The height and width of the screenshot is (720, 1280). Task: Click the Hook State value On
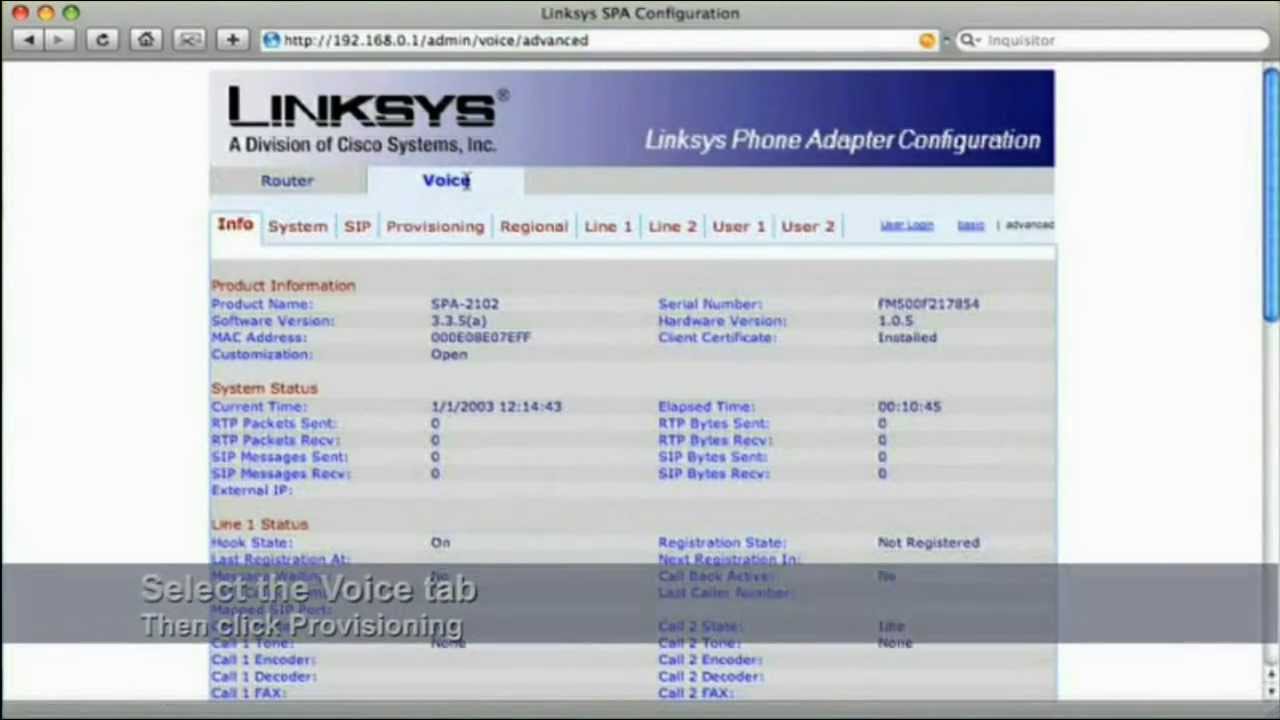pyautogui.click(x=440, y=543)
